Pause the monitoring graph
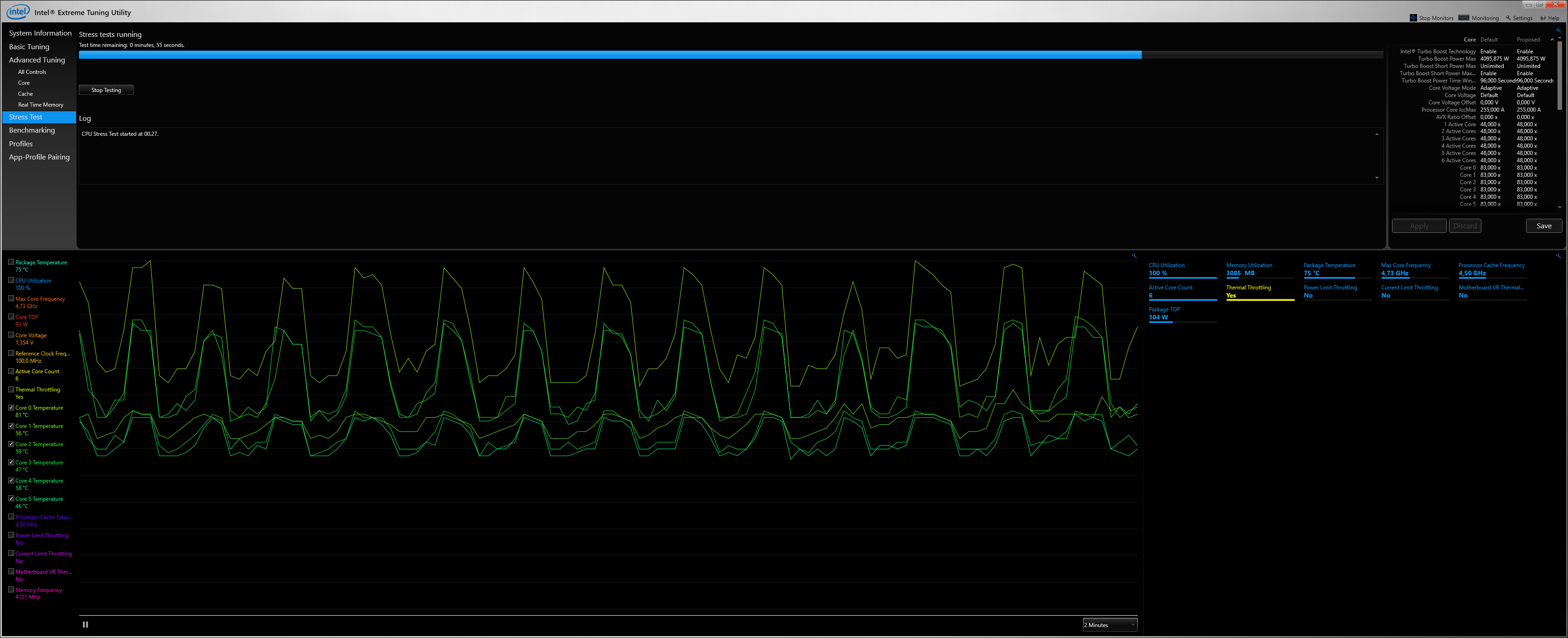 point(85,625)
